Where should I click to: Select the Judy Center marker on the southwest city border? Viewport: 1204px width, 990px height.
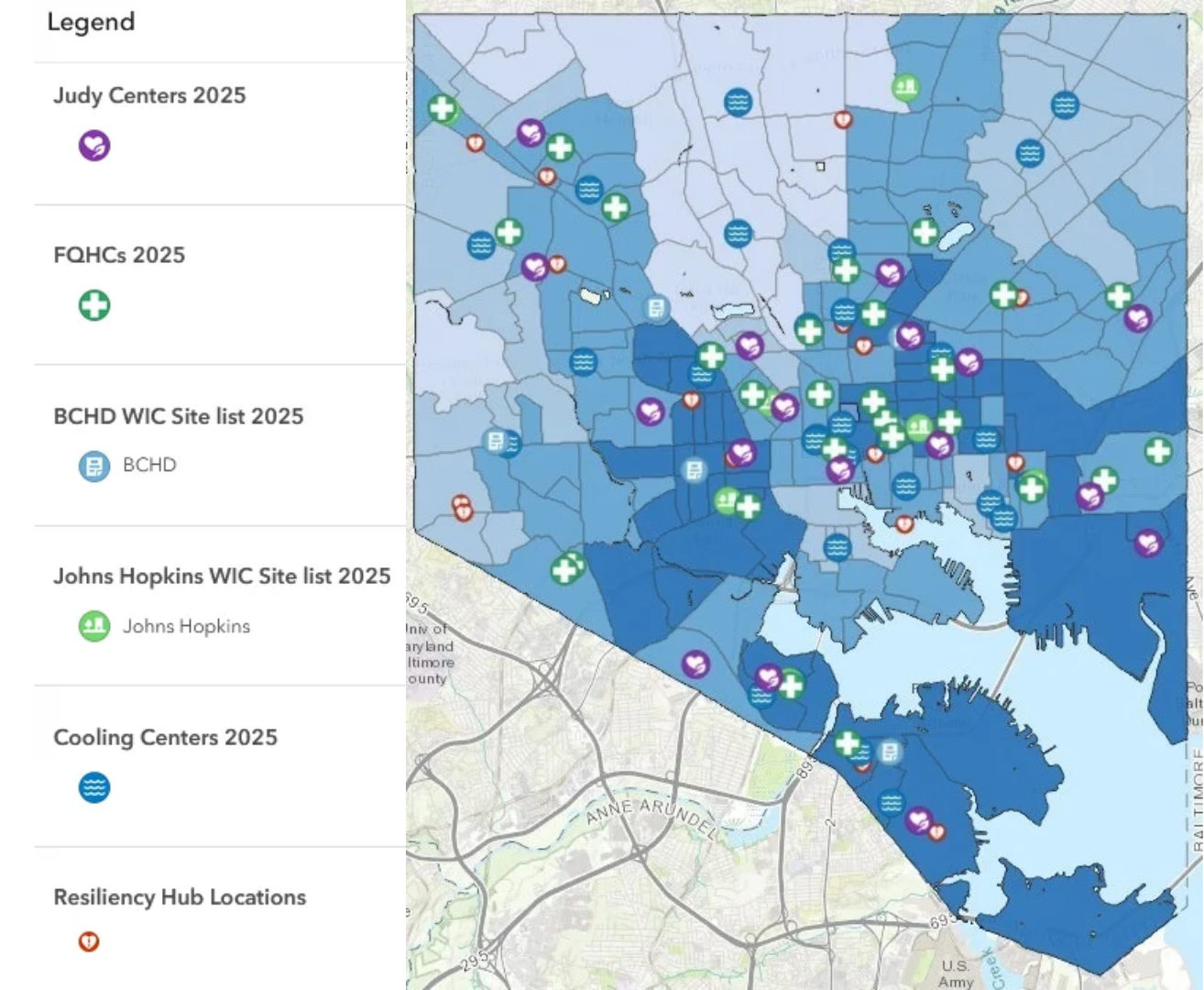coord(695,663)
